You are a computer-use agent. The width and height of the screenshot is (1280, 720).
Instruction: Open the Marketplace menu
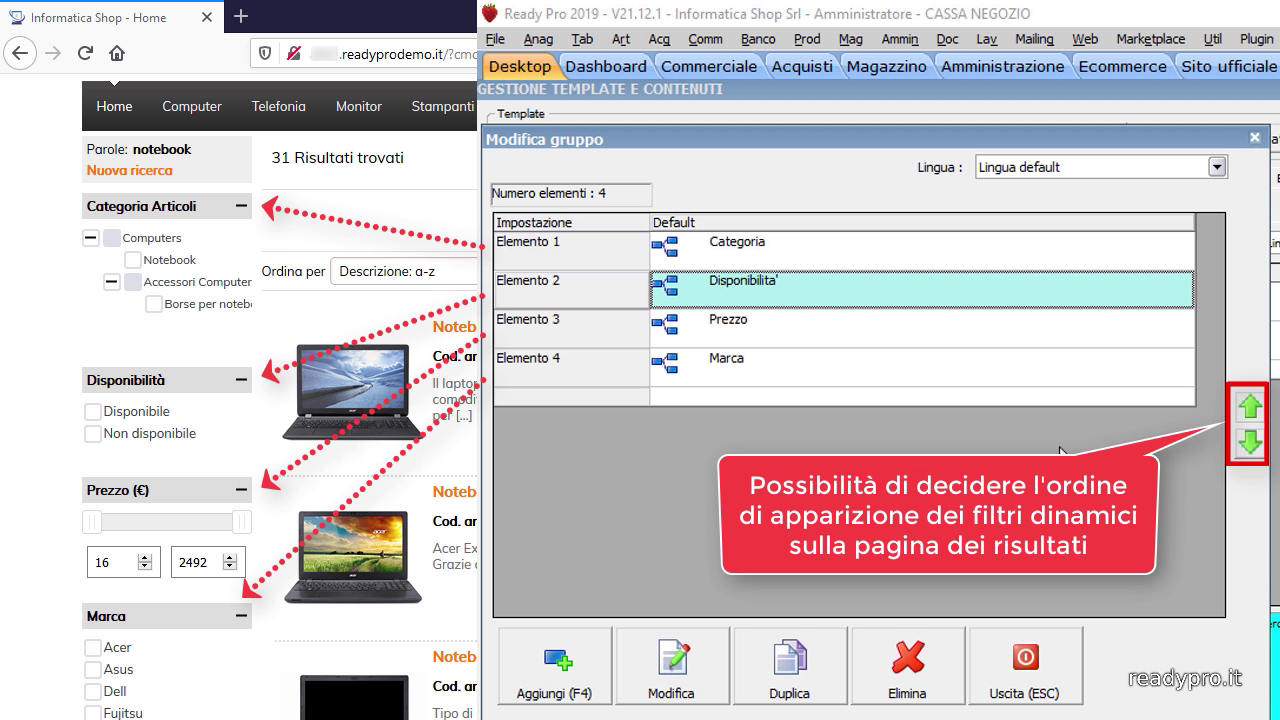(x=1150, y=39)
